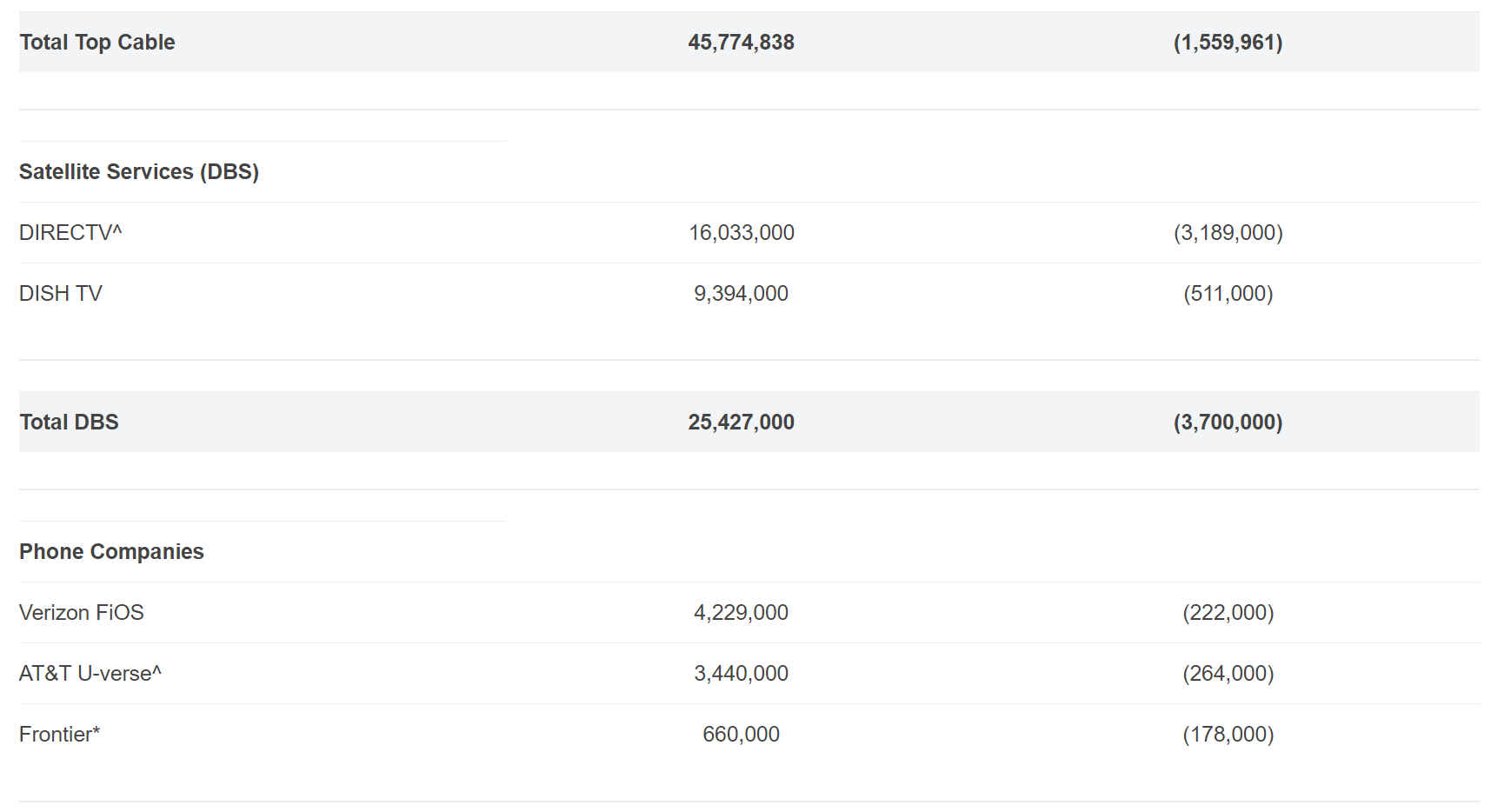Select the 25,427,000 Total DBS value

click(x=741, y=423)
